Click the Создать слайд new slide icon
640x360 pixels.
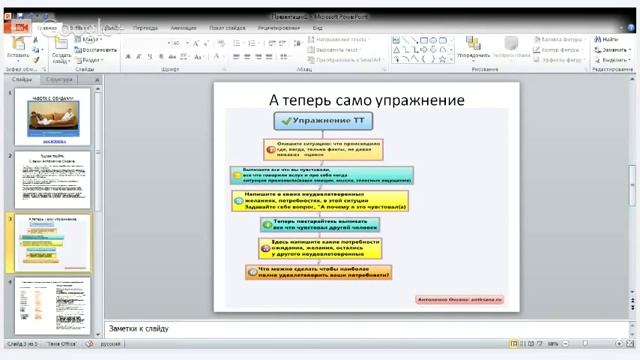(61, 44)
